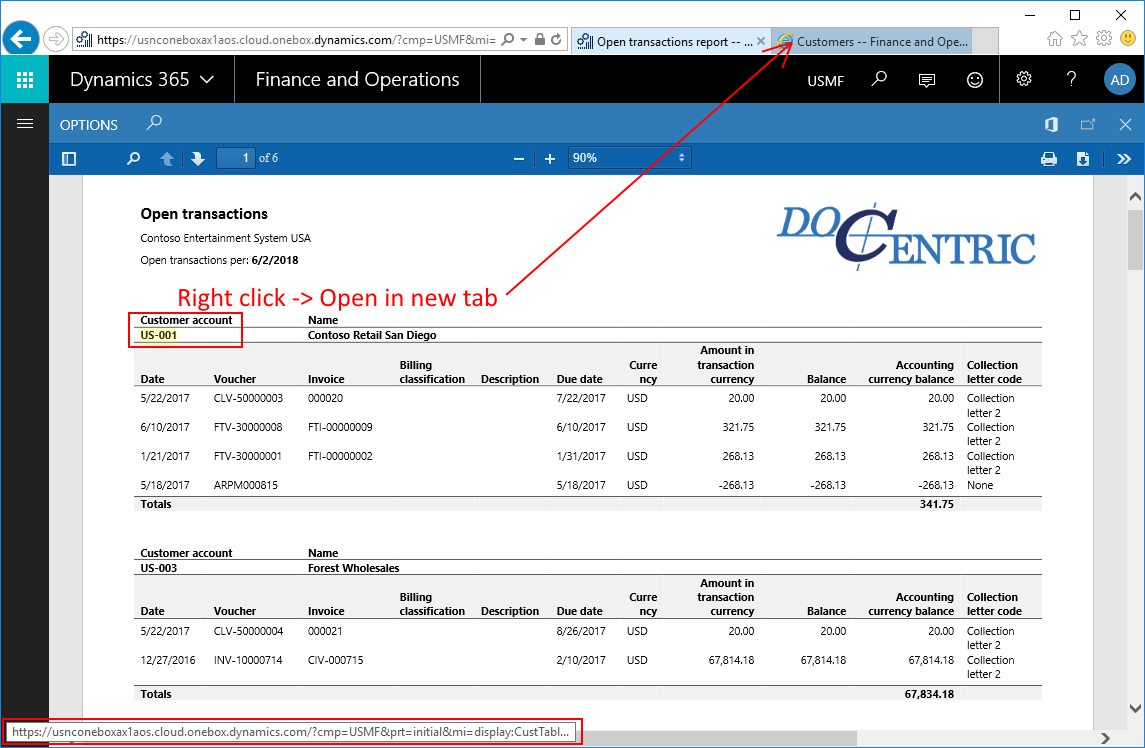The image size is (1145, 748).
Task: Click the horizontal scrollbar right arrow
Action: [1105, 739]
